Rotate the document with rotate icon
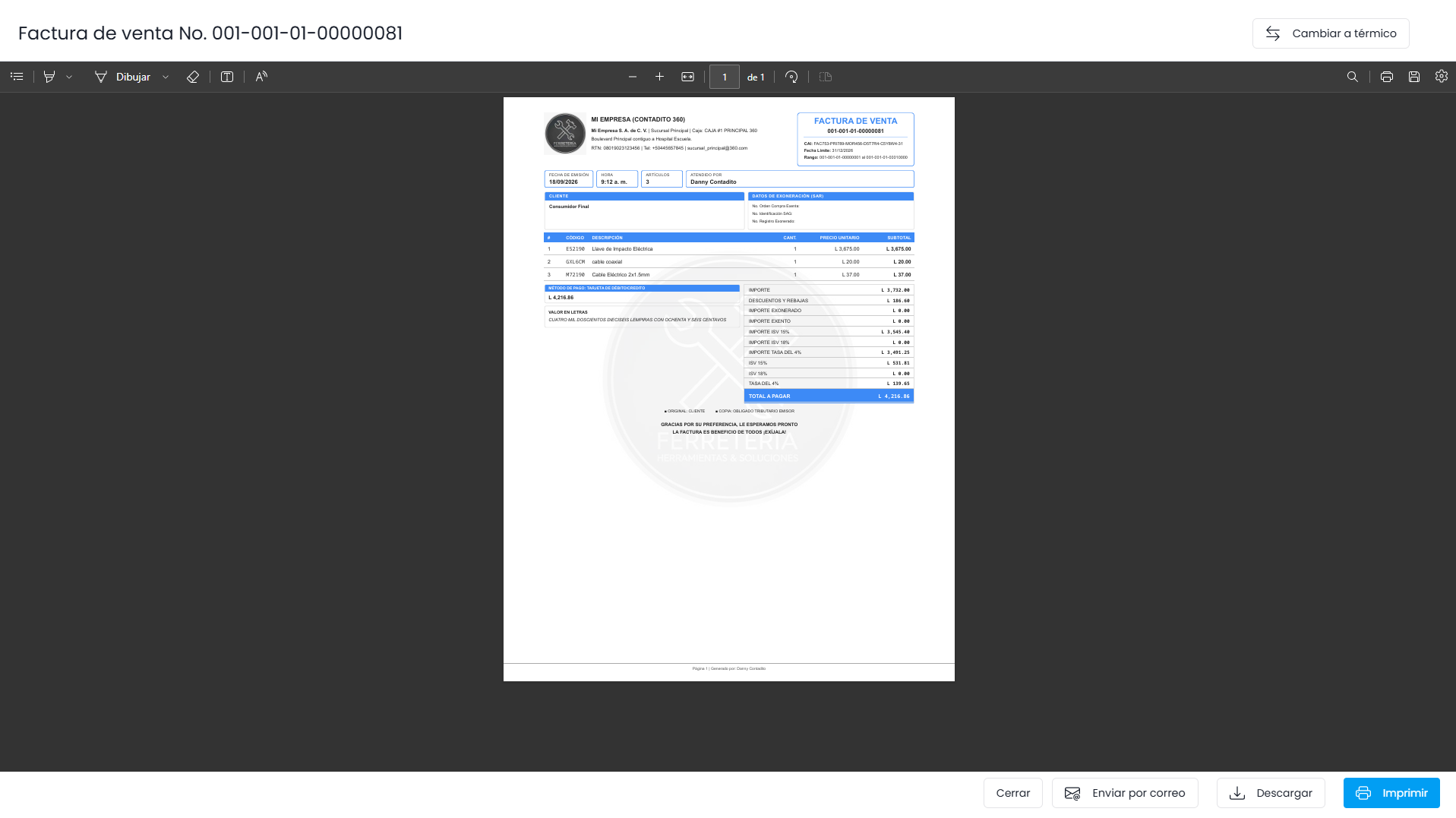Image resolution: width=1456 pixels, height=818 pixels. coord(791,77)
